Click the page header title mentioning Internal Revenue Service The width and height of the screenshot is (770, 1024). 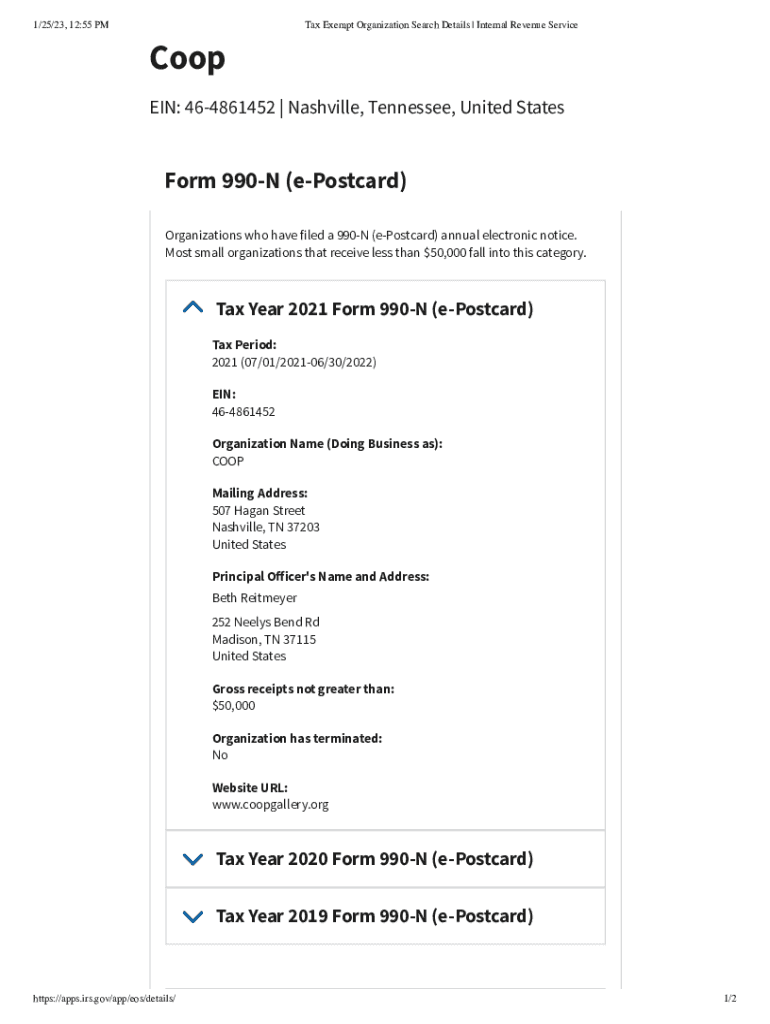point(441,25)
